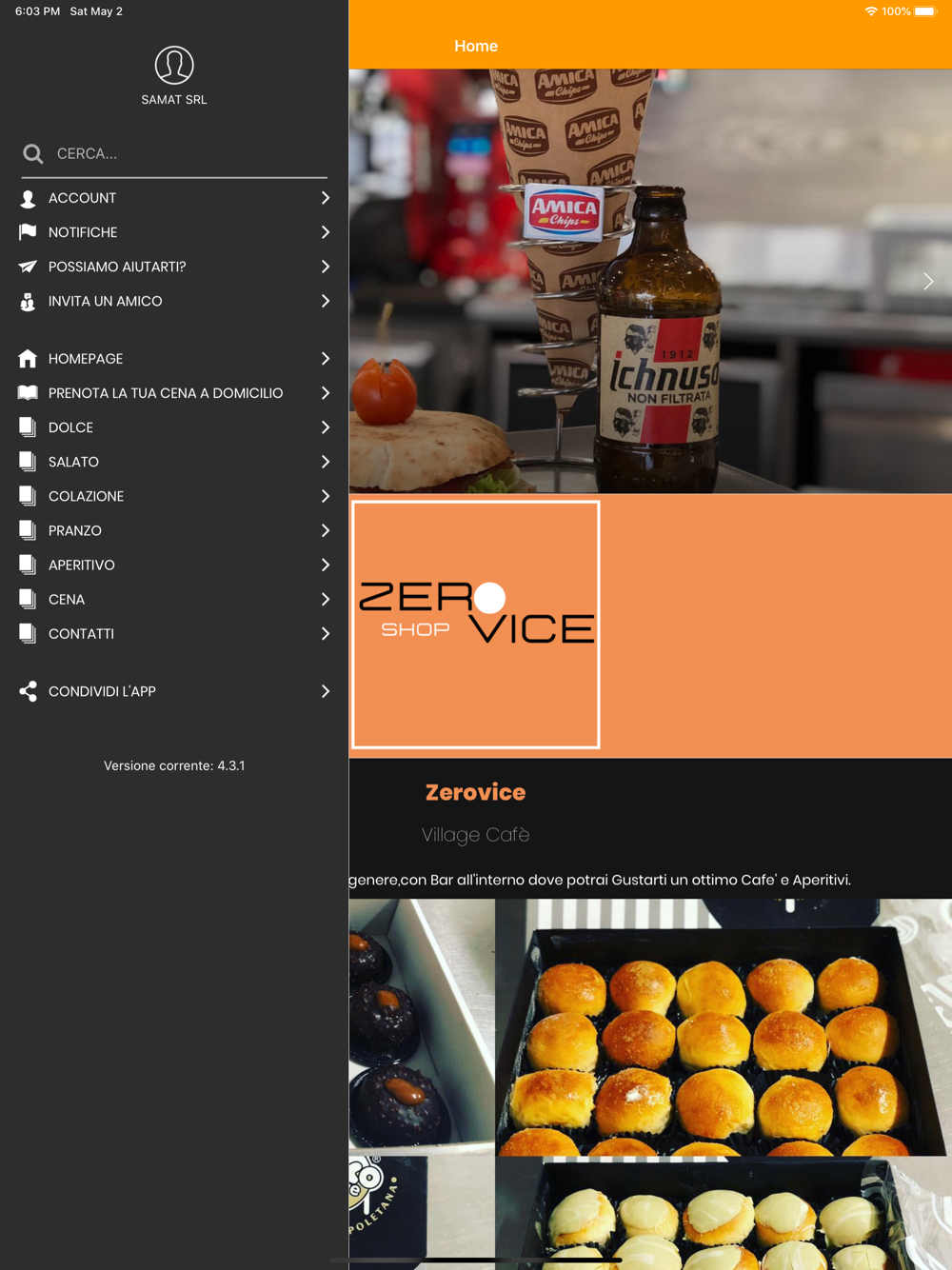The height and width of the screenshot is (1270, 952).
Task: Click the open book icon for Prenota
Action: click(28, 393)
